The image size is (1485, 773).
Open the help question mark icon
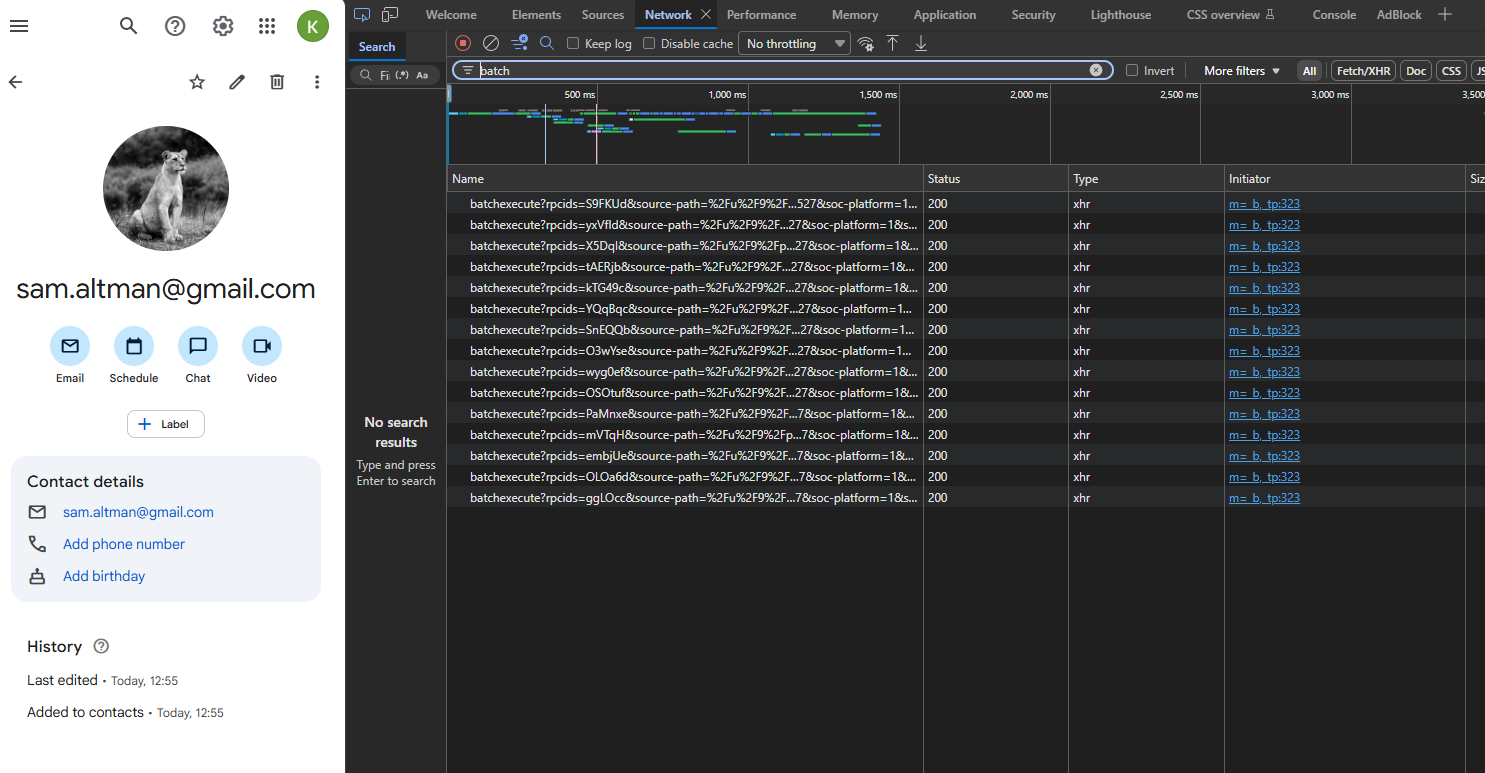(175, 26)
